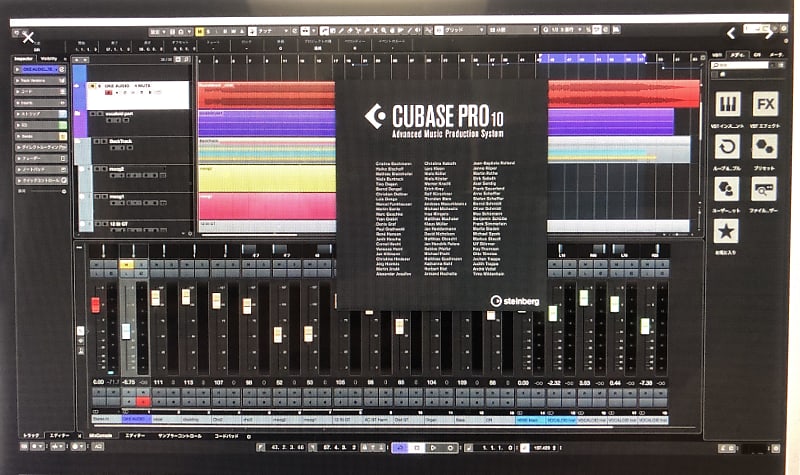Select the MixConsole lower zone tab

(x=101, y=436)
